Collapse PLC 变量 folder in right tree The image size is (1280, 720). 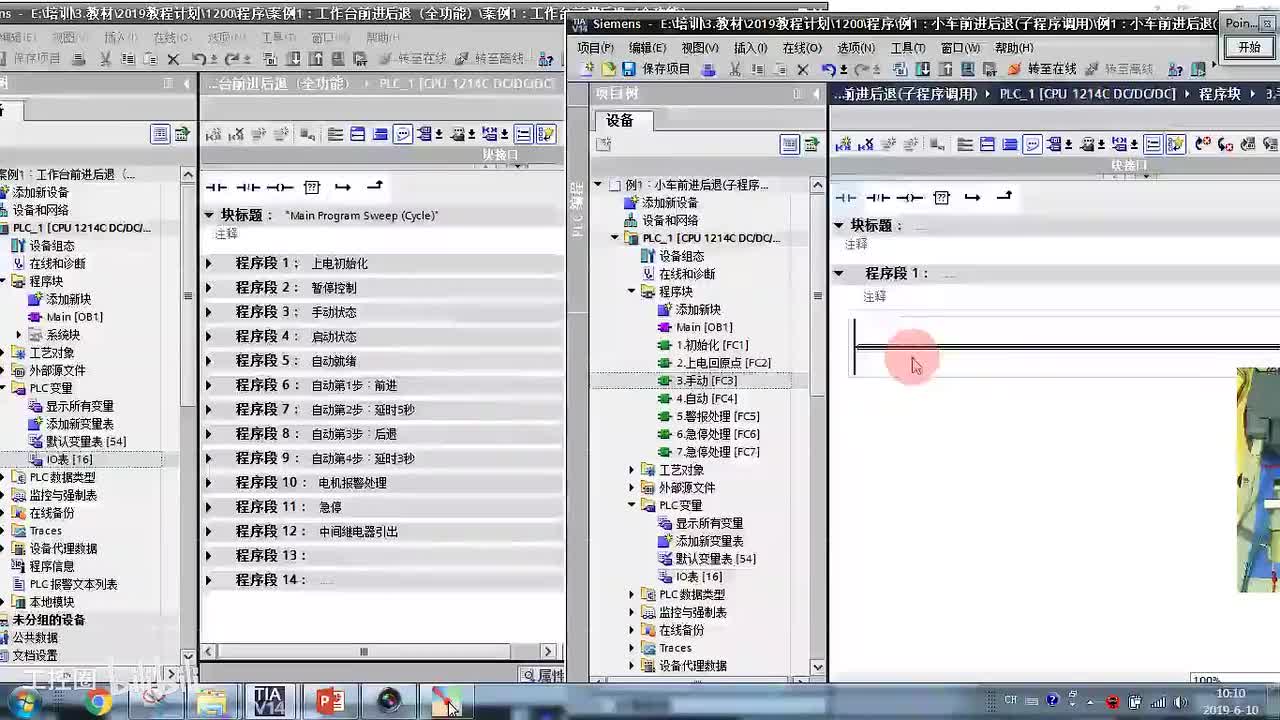[x=632, y=505]
